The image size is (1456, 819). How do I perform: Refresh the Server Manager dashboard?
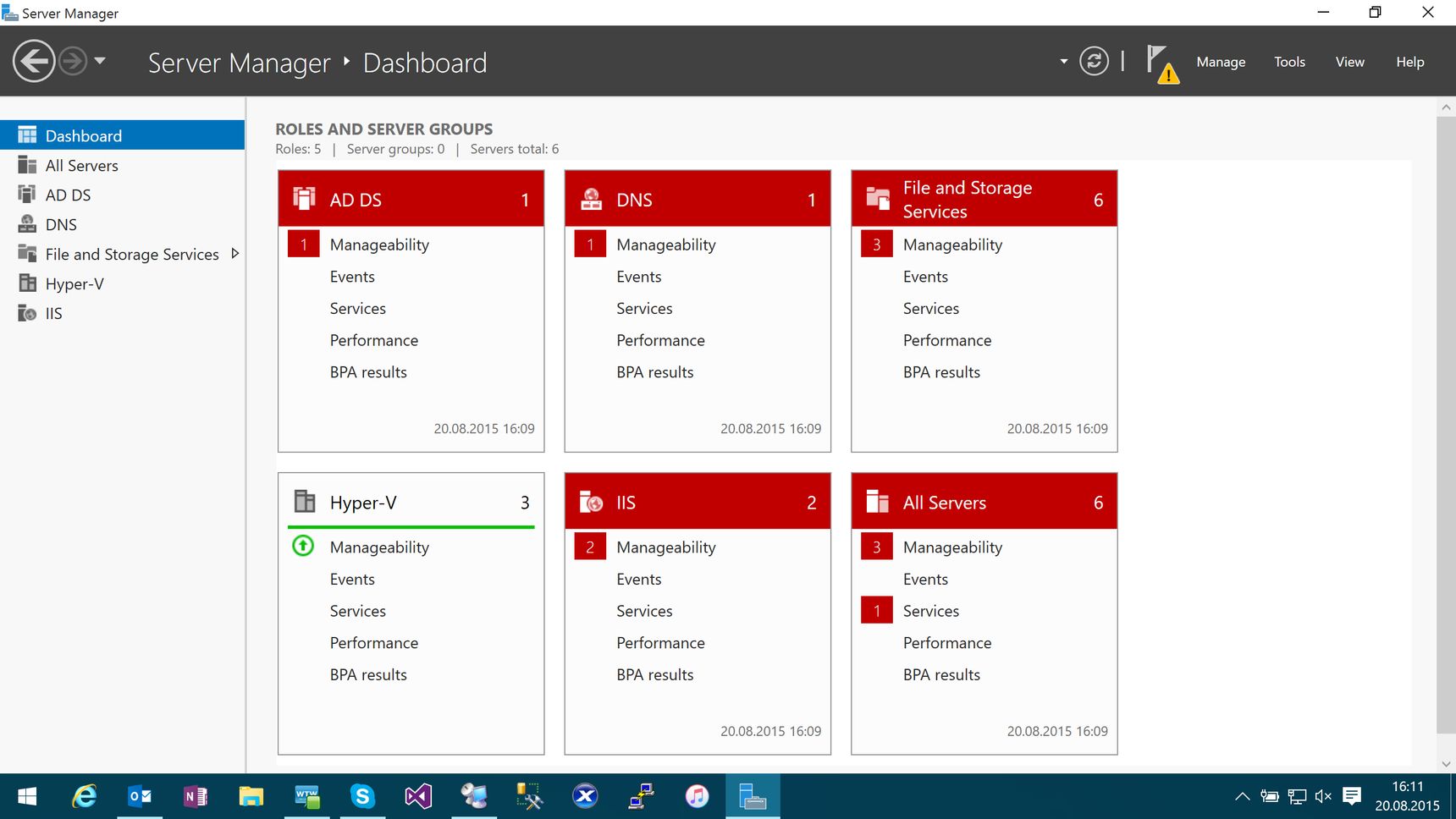1094,61
